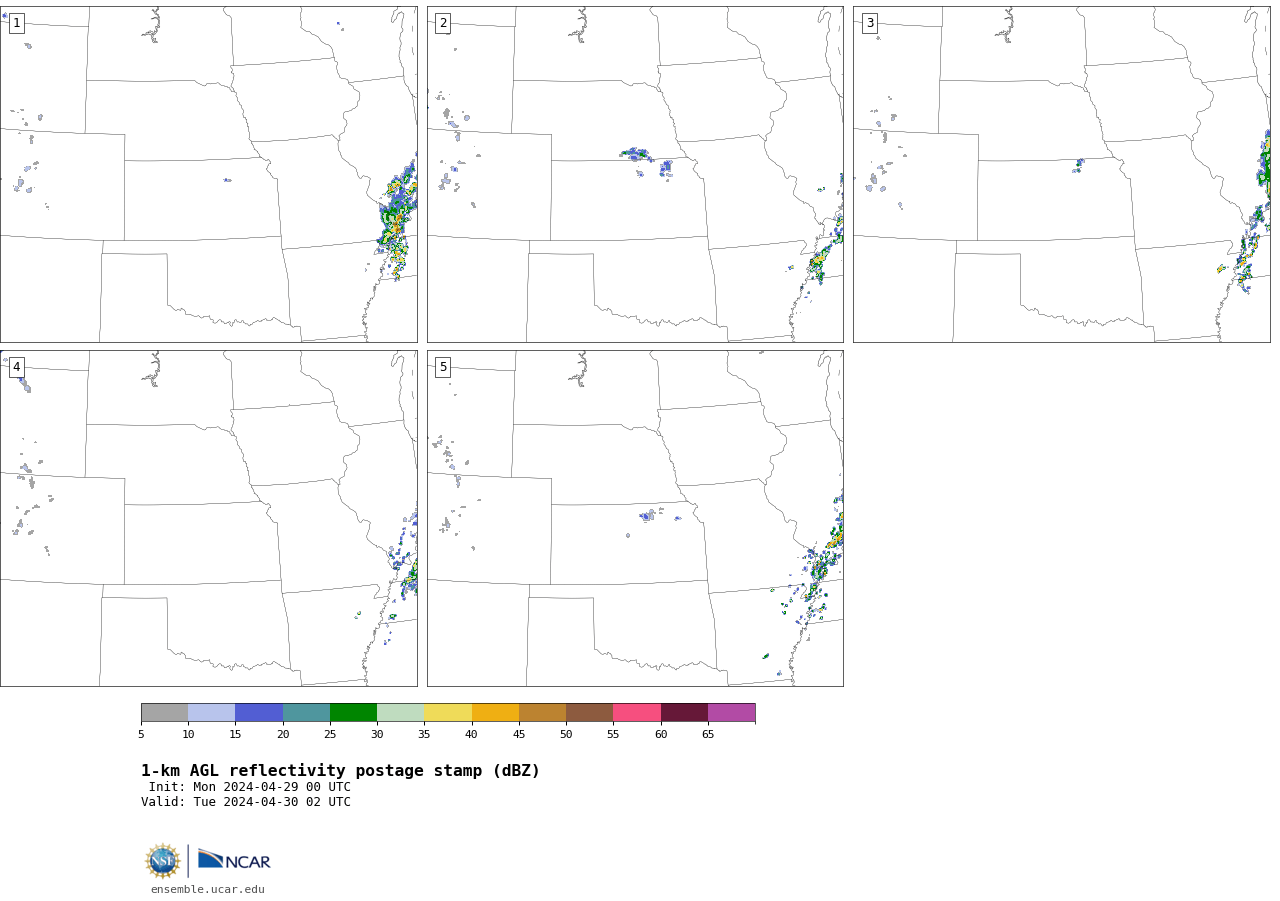Click the colorbar tick label '5'
Screen dimensions: 1280x901
pos(141,735)
